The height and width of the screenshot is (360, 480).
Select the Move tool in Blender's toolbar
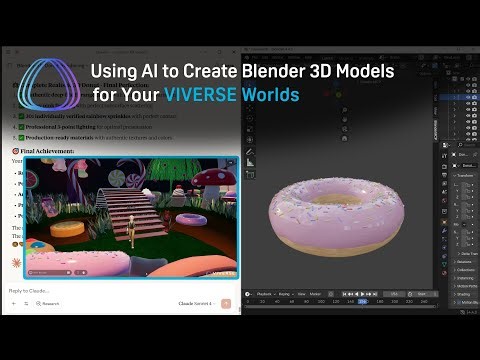[x=250, y=108]
